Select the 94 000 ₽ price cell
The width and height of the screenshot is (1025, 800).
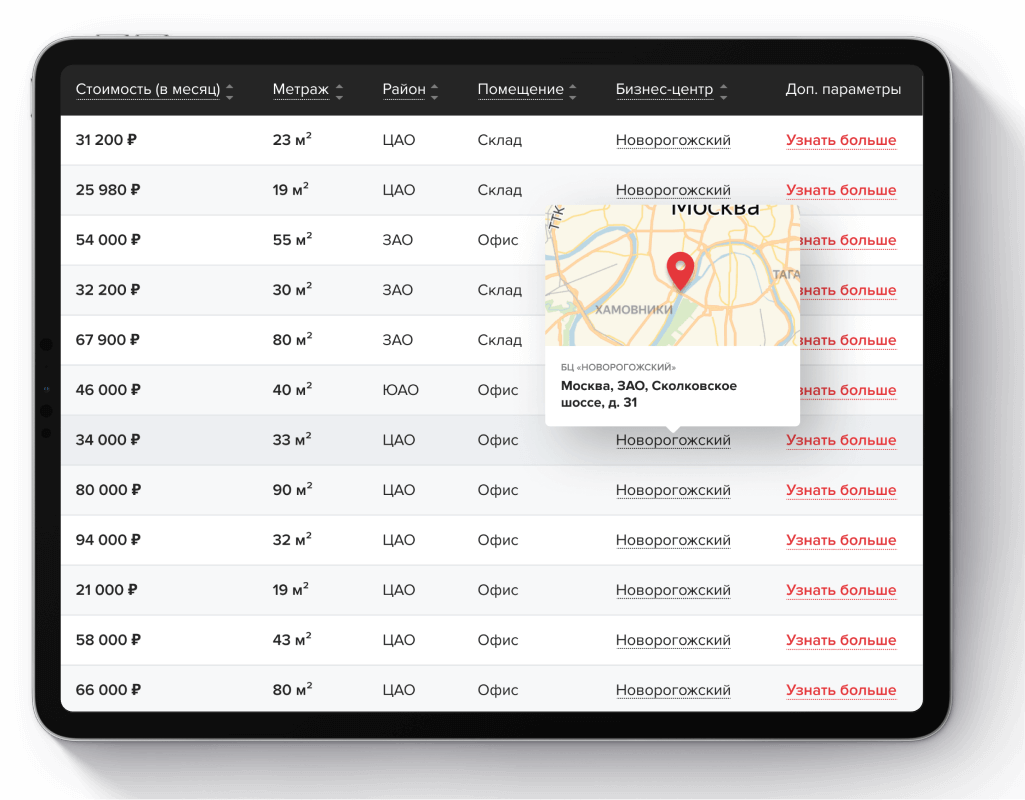[x=108, y=540]
